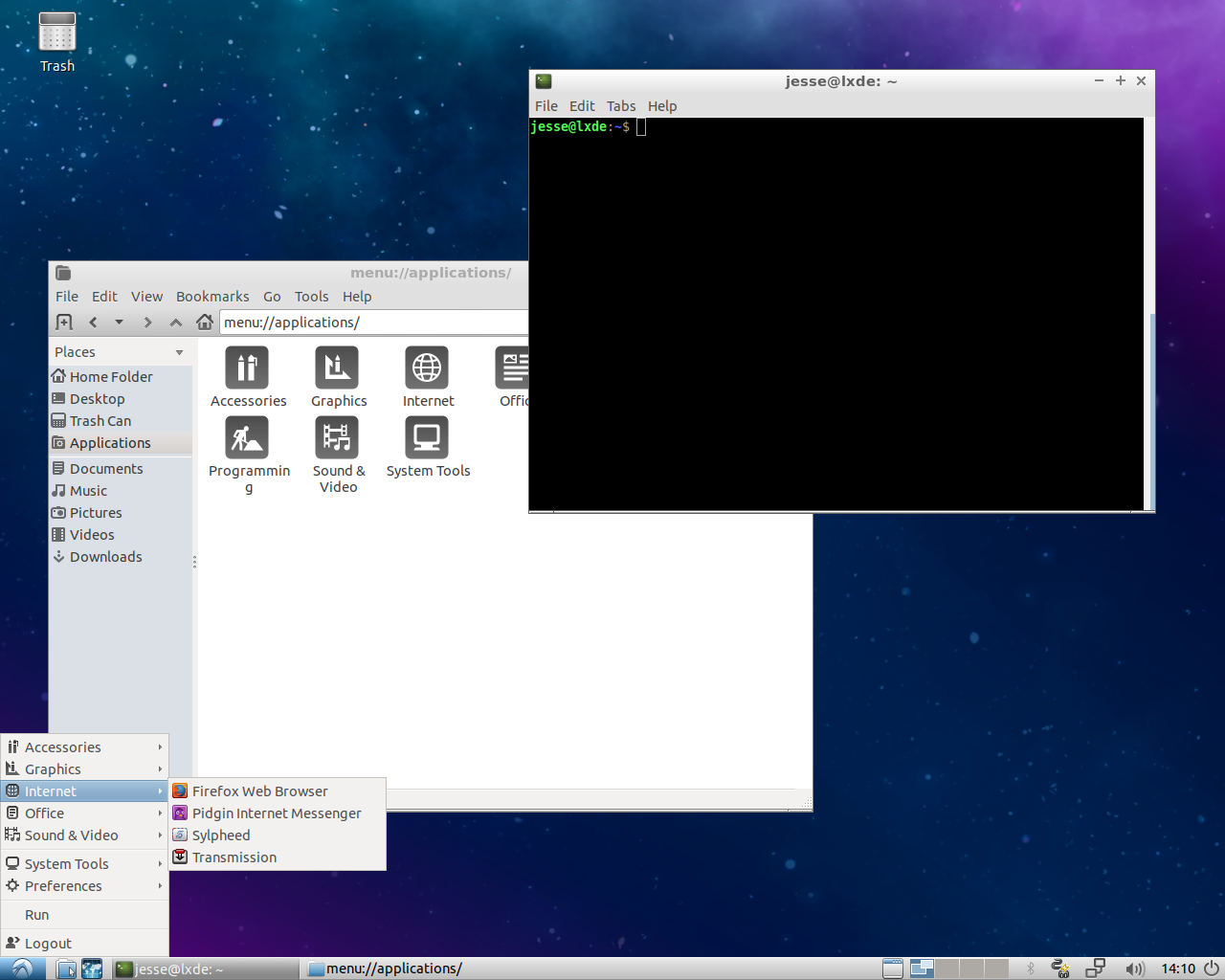1225x980 pixels.
Task: Launch Transmission from the Internet submenu
Action: [278, 857]
